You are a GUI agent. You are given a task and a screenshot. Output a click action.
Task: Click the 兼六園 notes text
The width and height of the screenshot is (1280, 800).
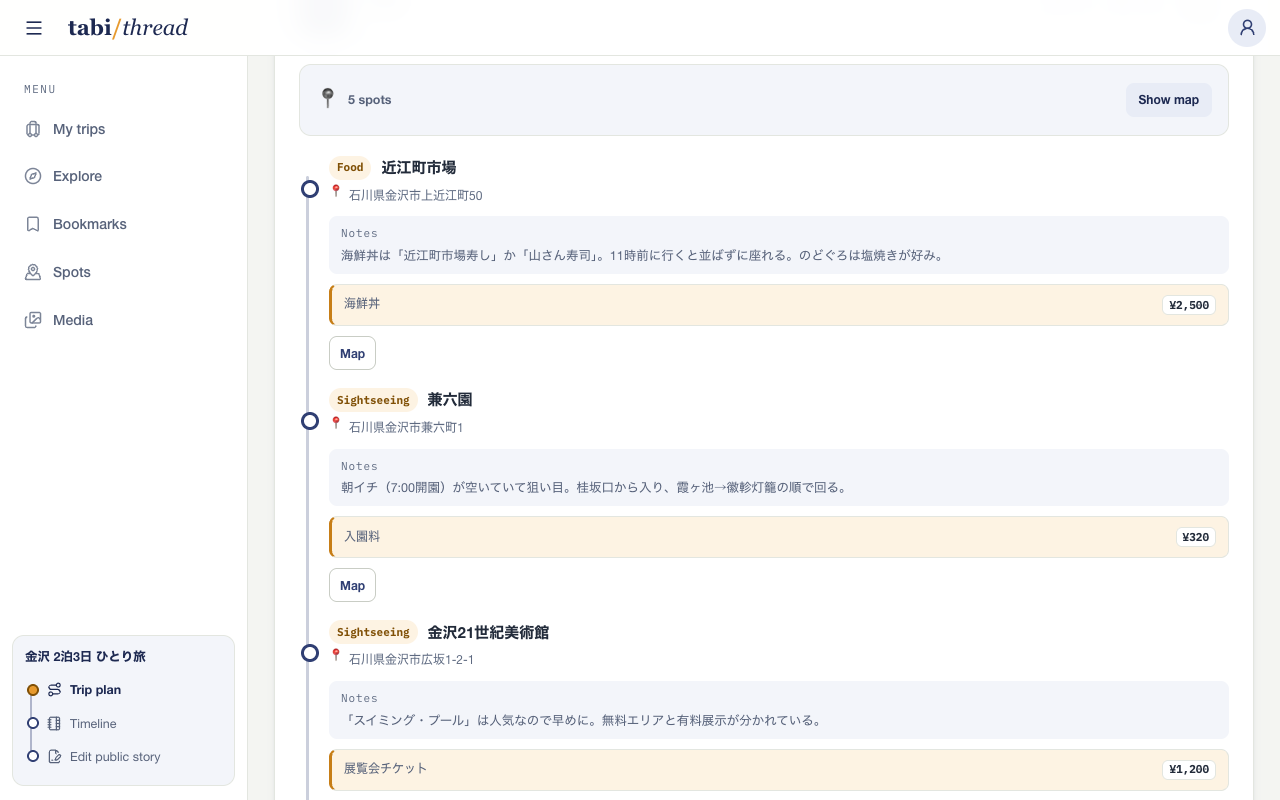click(x=594, y=488)
